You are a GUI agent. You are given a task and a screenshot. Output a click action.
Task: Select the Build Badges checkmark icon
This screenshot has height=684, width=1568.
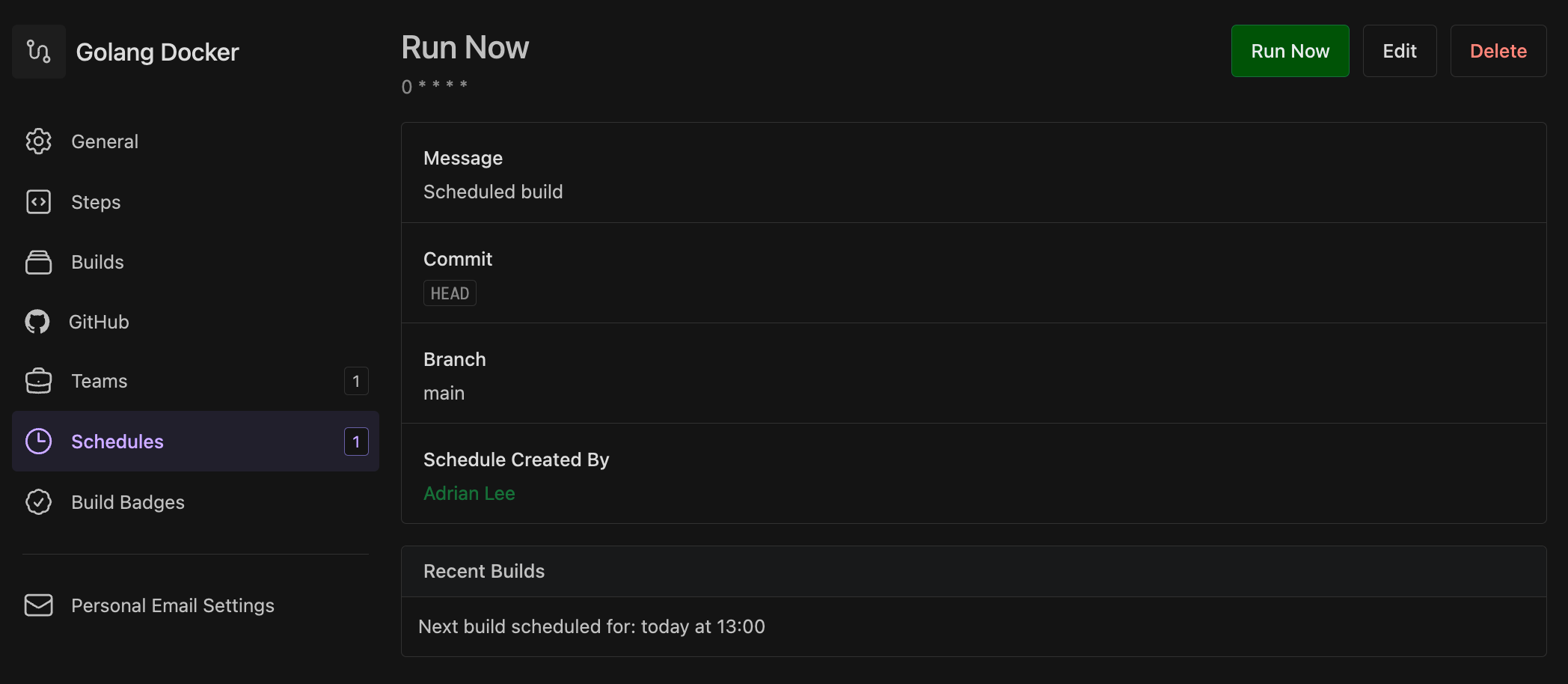pyautogui.click(x=38, y=502)
